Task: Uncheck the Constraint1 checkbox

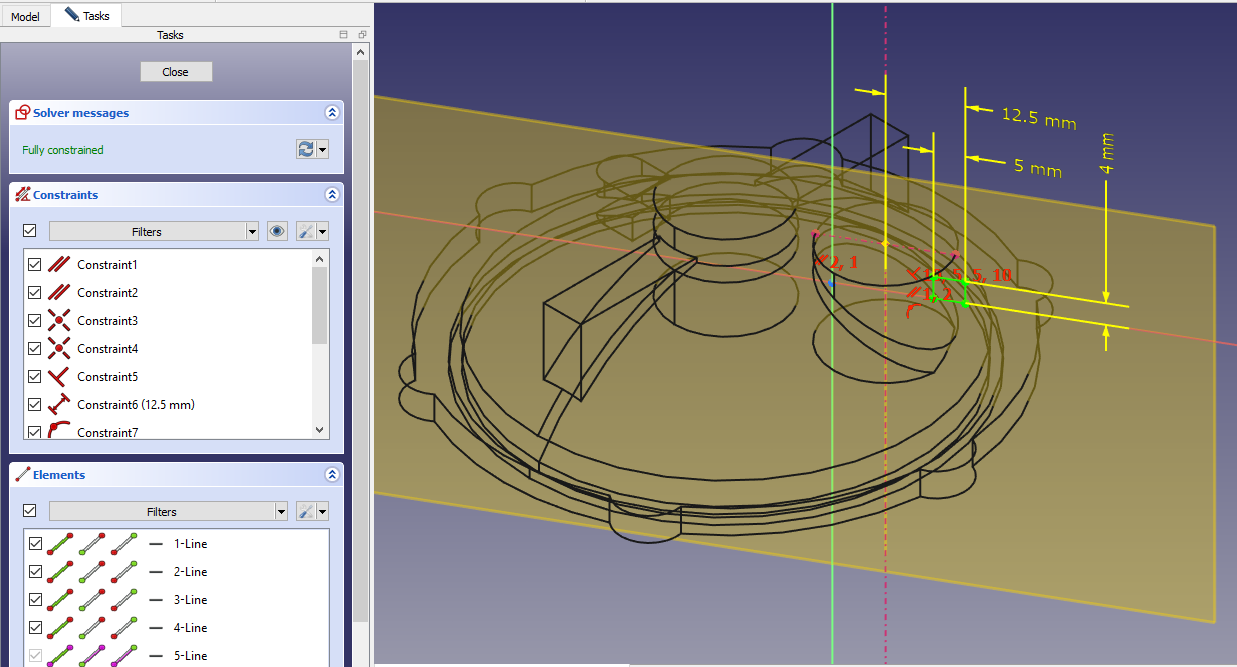Action: 35,265
